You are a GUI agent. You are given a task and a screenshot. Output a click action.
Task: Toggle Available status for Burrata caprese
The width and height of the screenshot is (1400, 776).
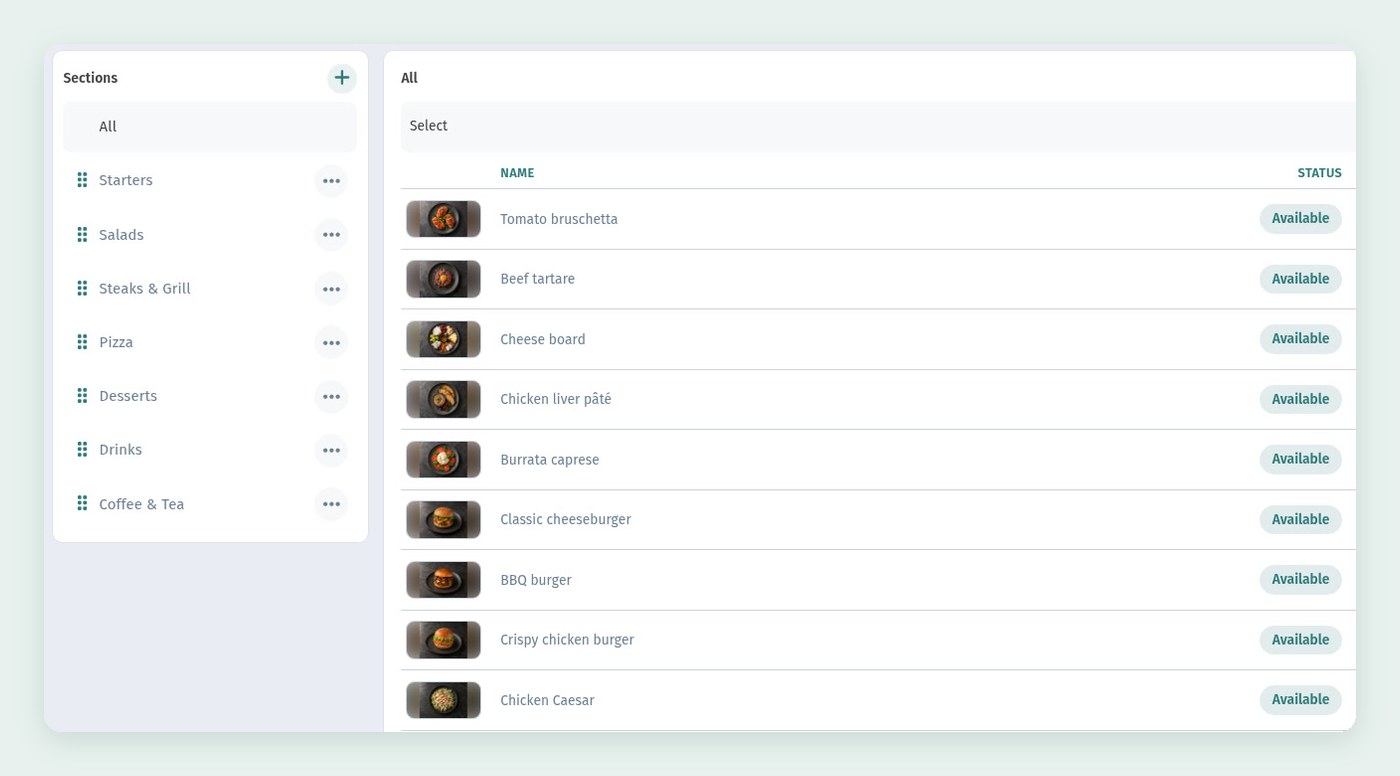pyautogui.click(x=1300, y=459)
